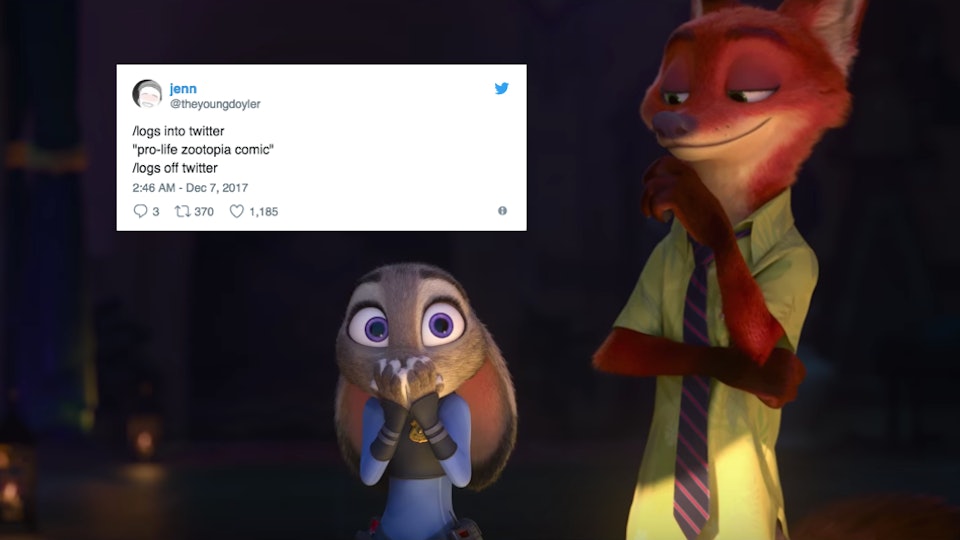The width and height of the screenshot is (960, 540).
Task: Click the tweet line "/logs off twitter"
Action: point(174,168)
